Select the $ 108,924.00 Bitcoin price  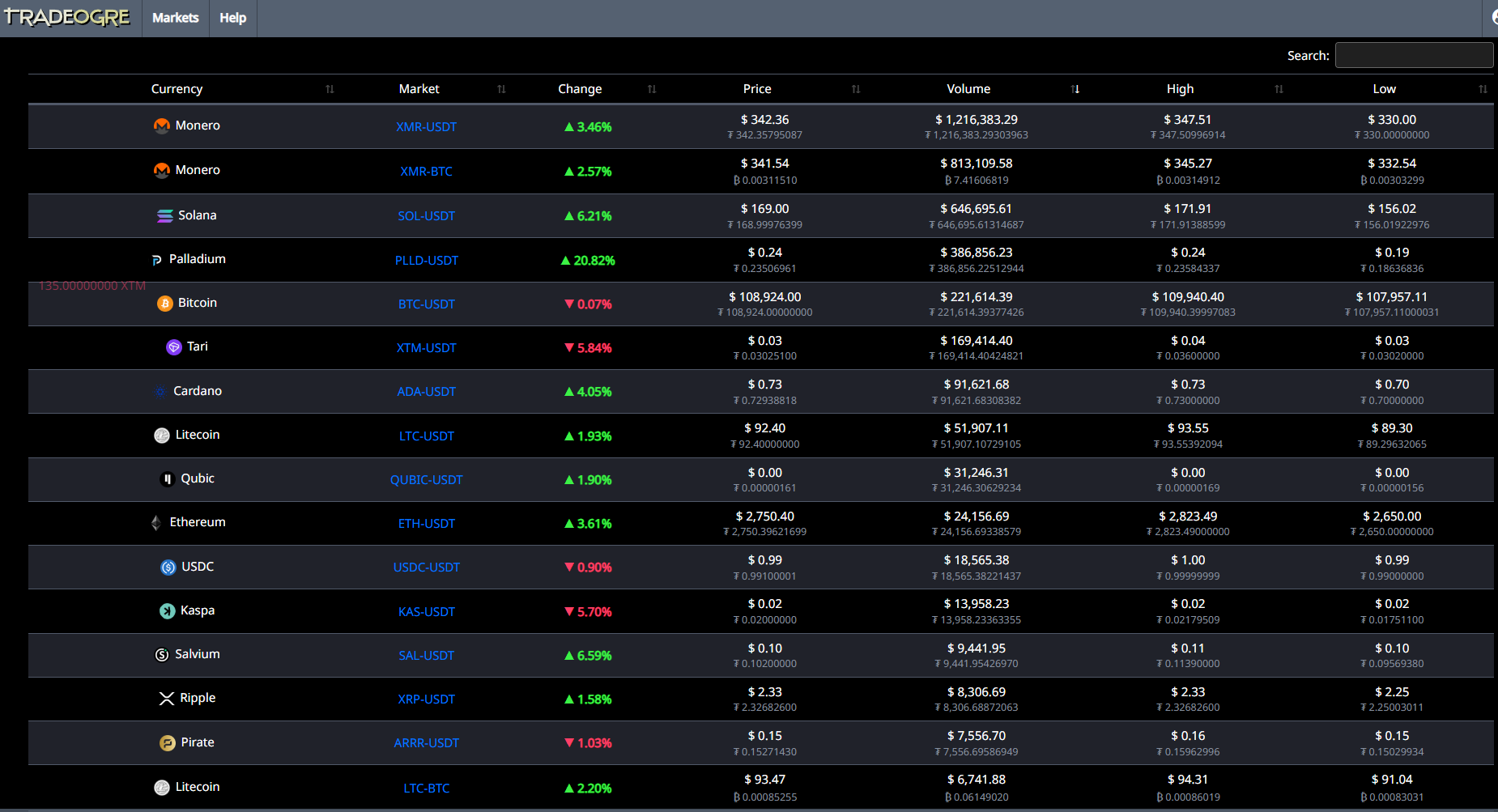(x=765, y=297)
